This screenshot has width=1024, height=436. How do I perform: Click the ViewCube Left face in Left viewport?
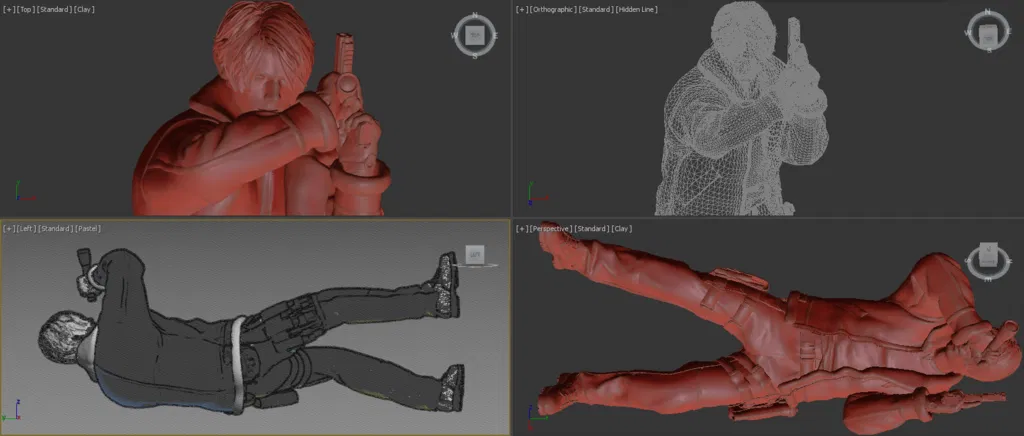point(475,253)
